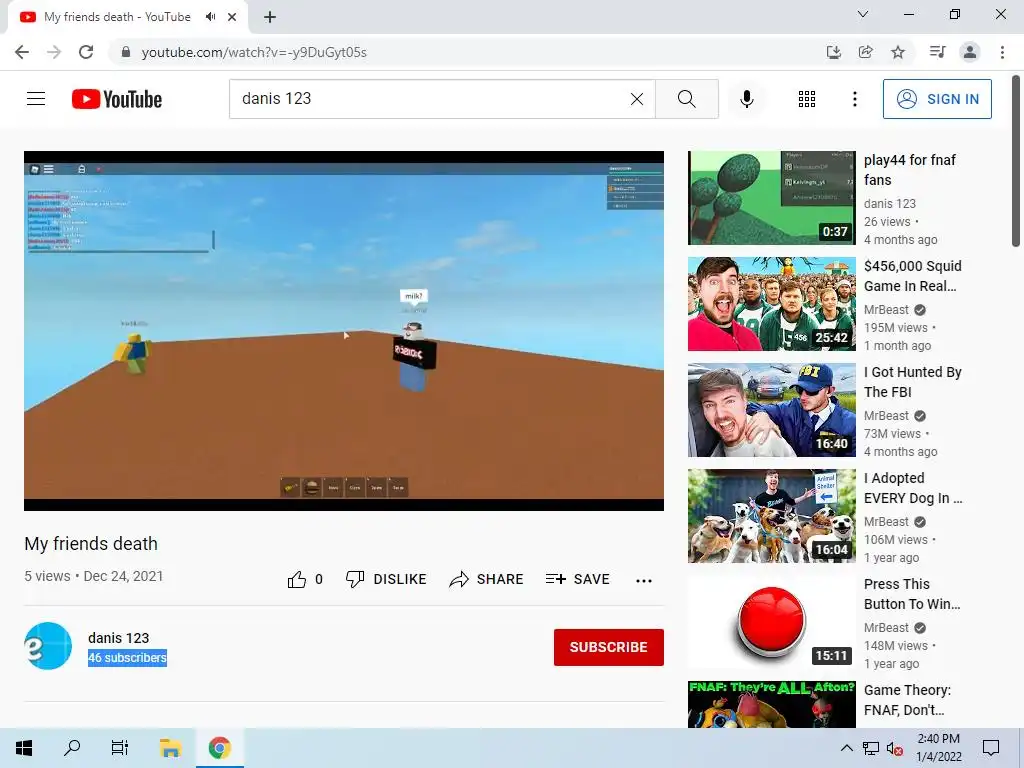Open Task View on taskbar

pyautogui.click(x=120, y=748)
